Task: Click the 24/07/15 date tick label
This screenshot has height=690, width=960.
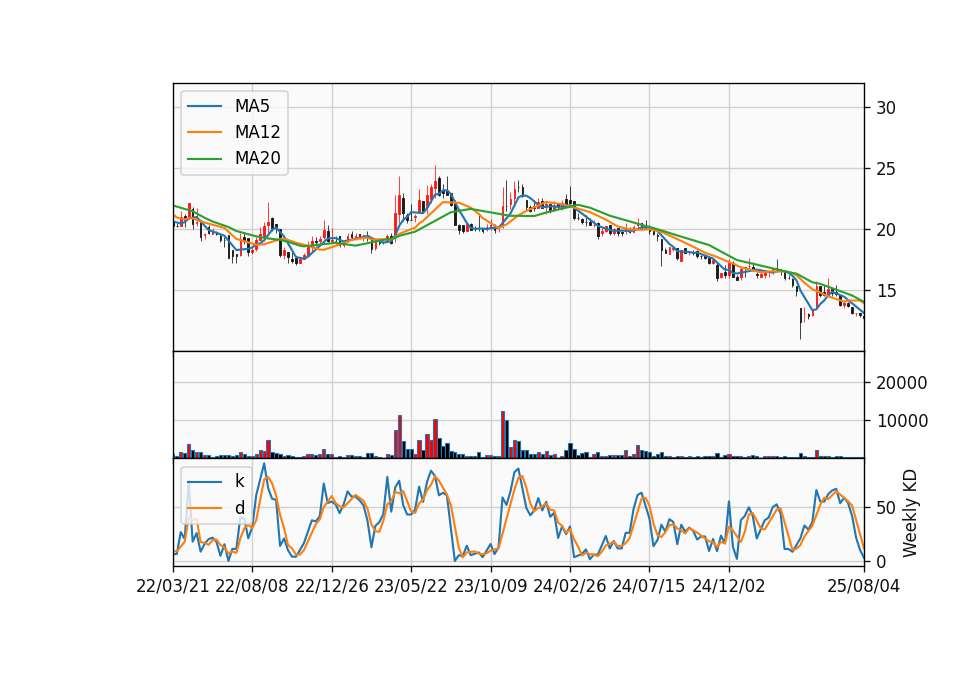Action: [649, 586]
